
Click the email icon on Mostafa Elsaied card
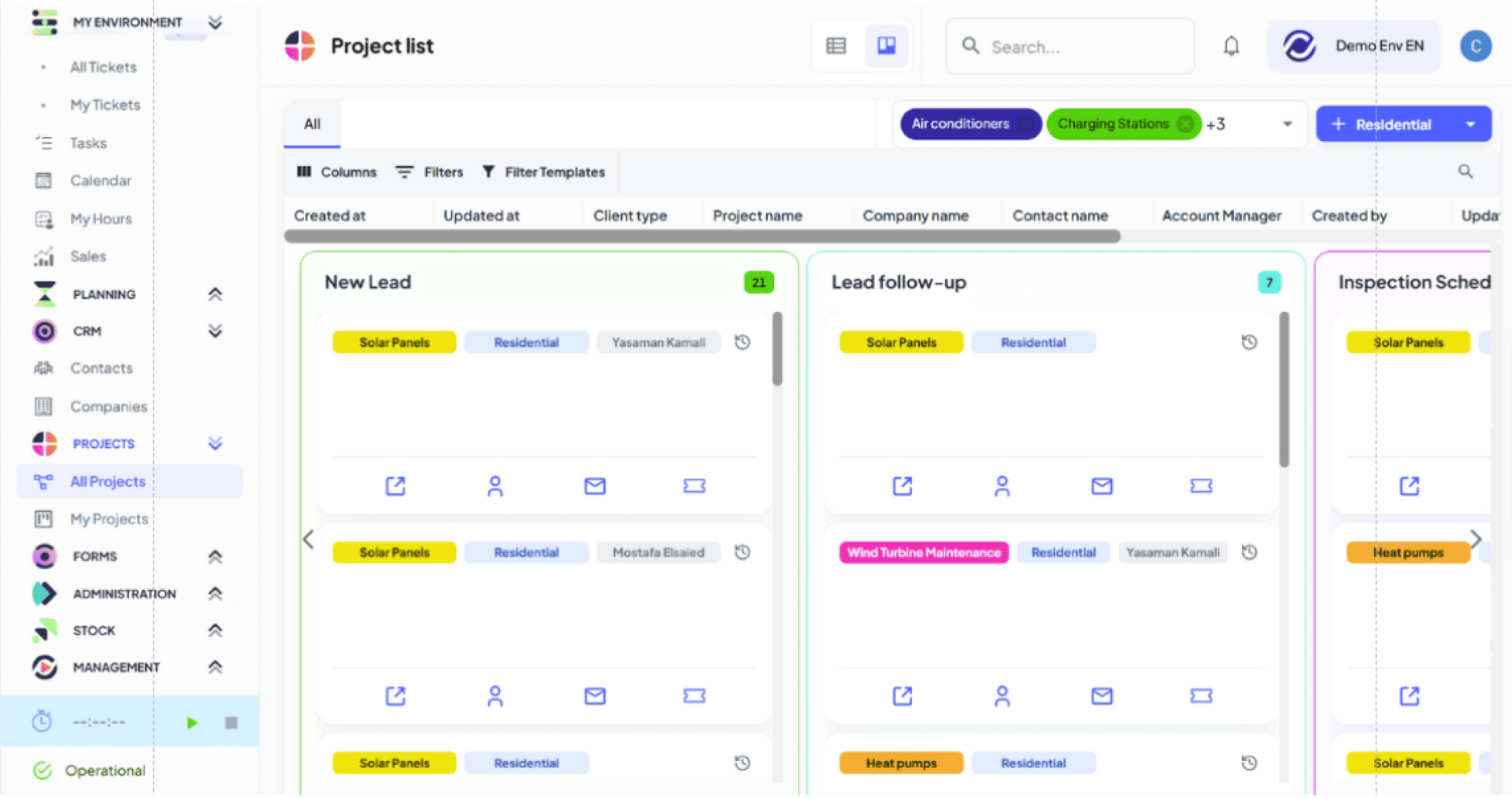pos(595,696)
